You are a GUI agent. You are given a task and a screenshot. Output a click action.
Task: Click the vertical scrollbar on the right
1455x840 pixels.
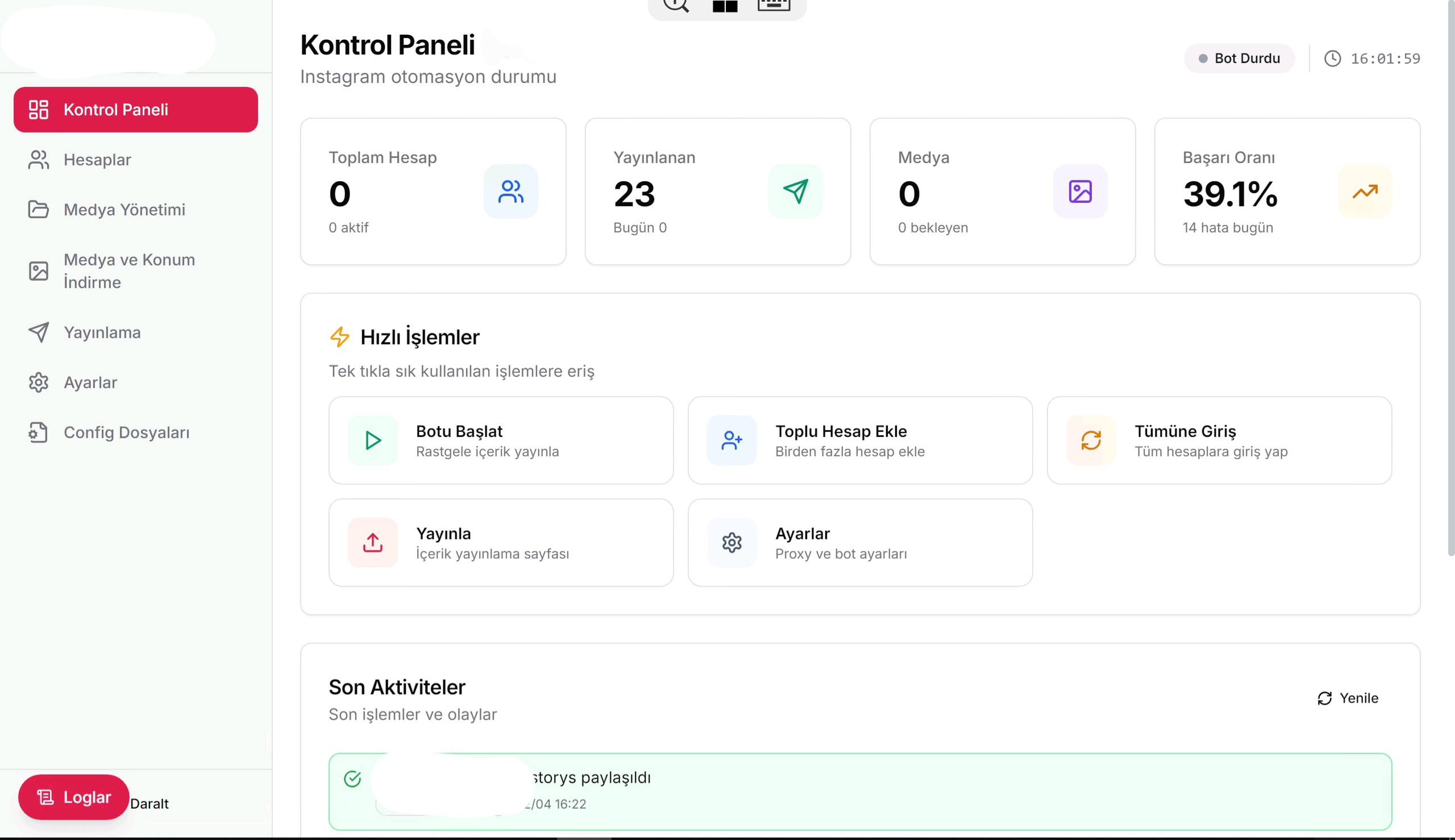(x=1450, y=278)
